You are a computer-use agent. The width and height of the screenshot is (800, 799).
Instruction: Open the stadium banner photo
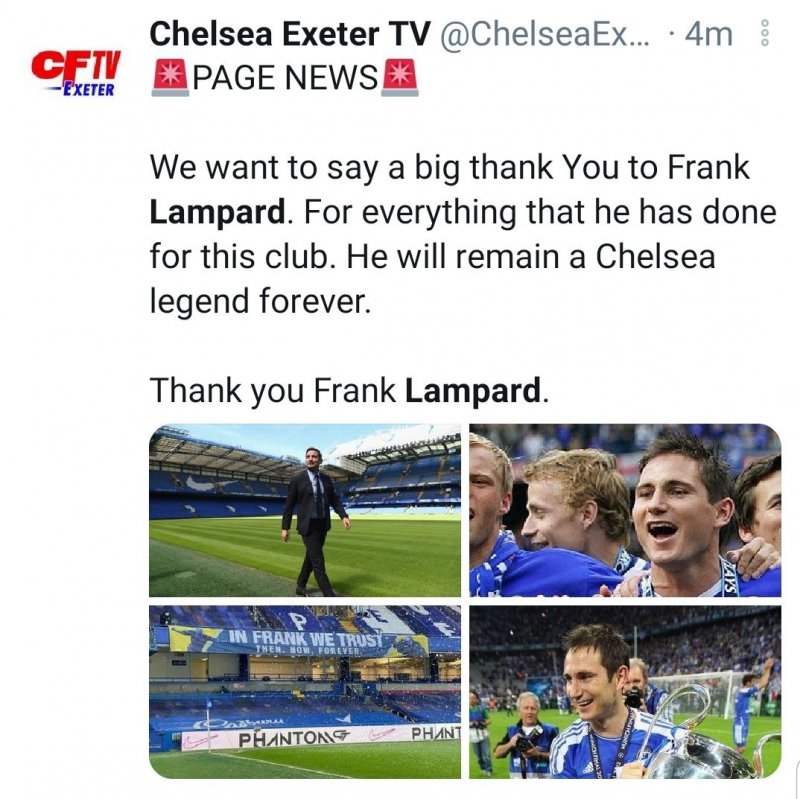click(304, 692)
